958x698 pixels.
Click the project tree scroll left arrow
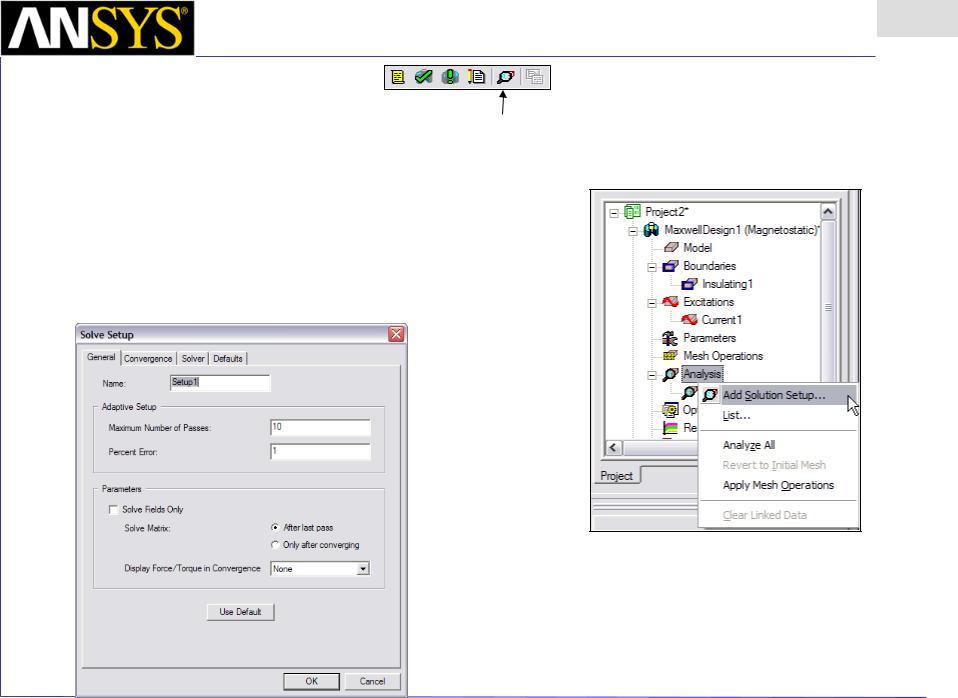613,447
